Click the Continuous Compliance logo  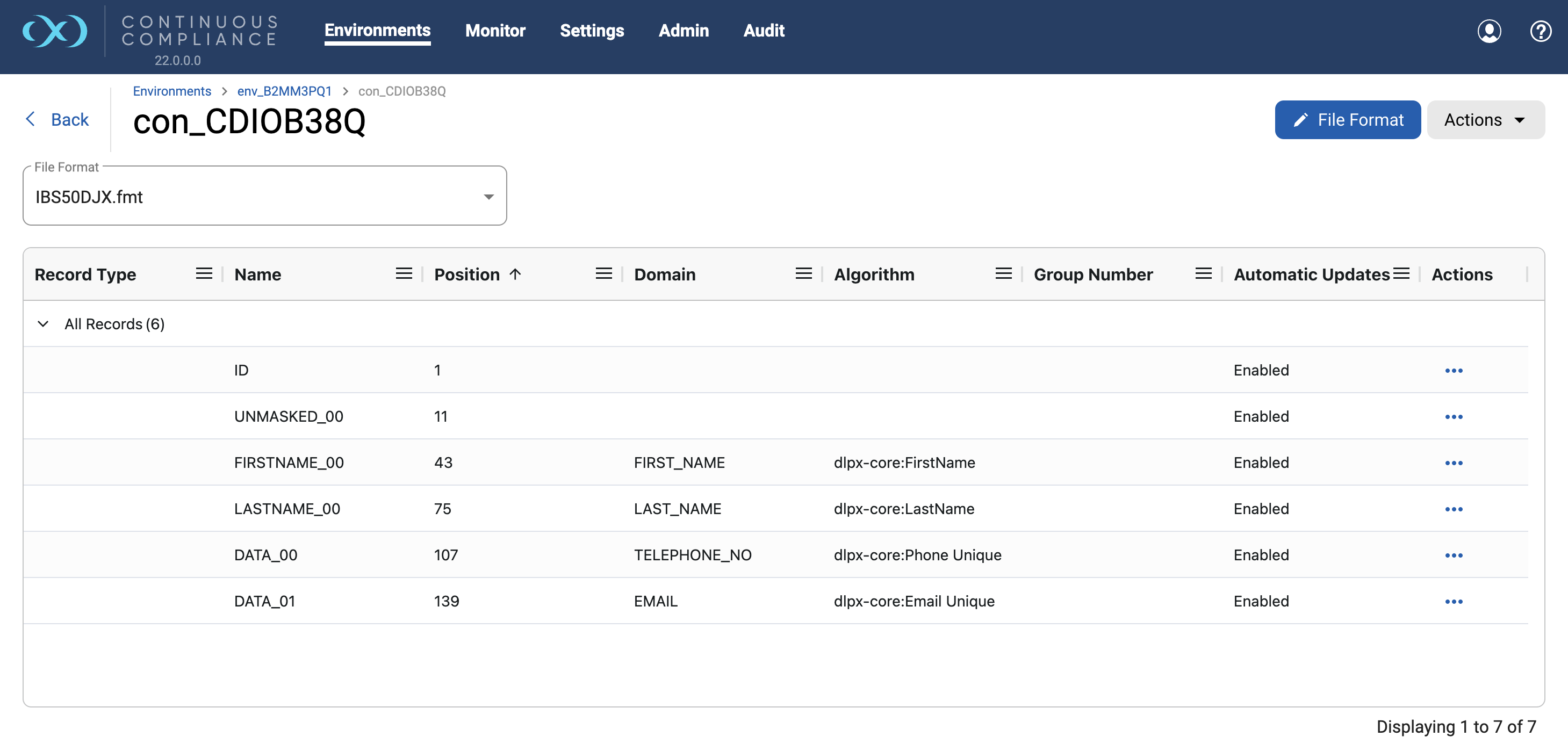[x=55, y=31]
